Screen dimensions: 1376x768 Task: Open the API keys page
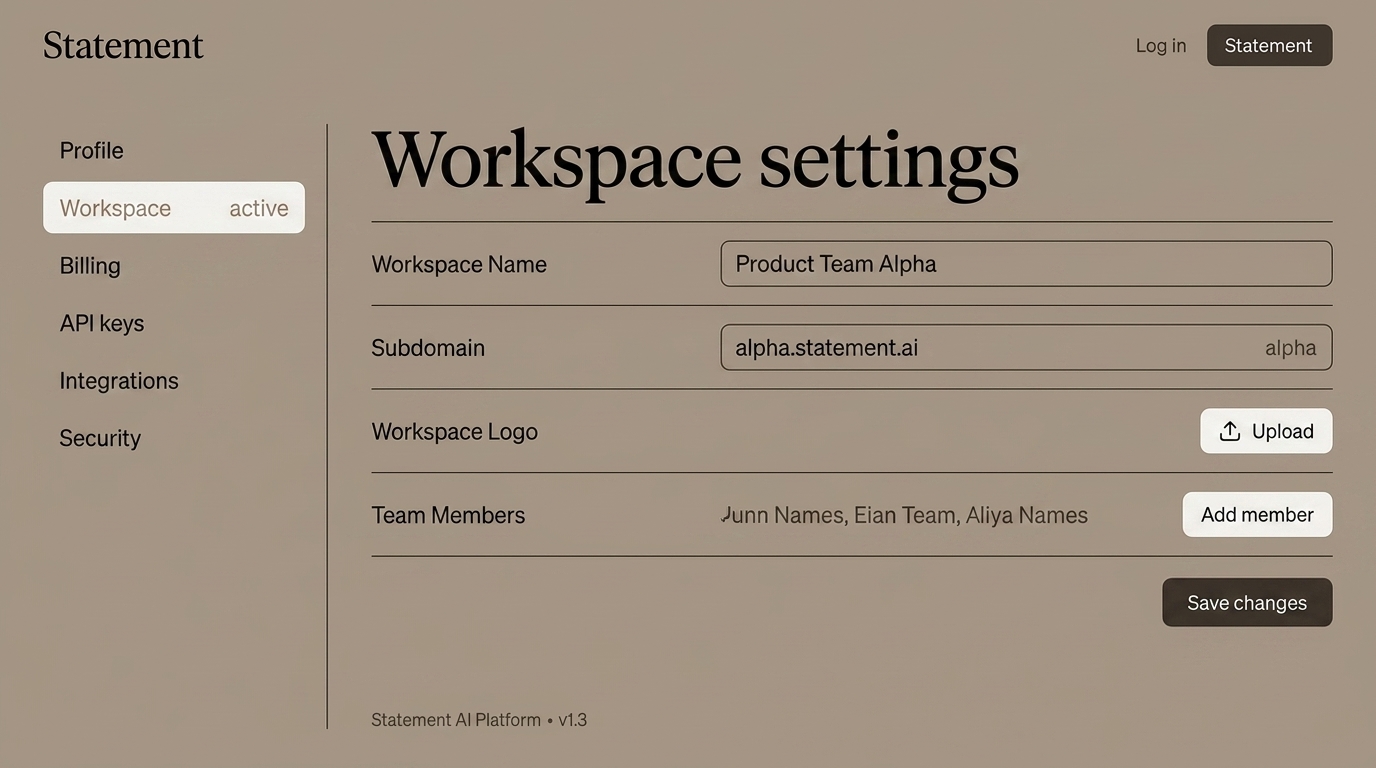click(x=102, y=323)
